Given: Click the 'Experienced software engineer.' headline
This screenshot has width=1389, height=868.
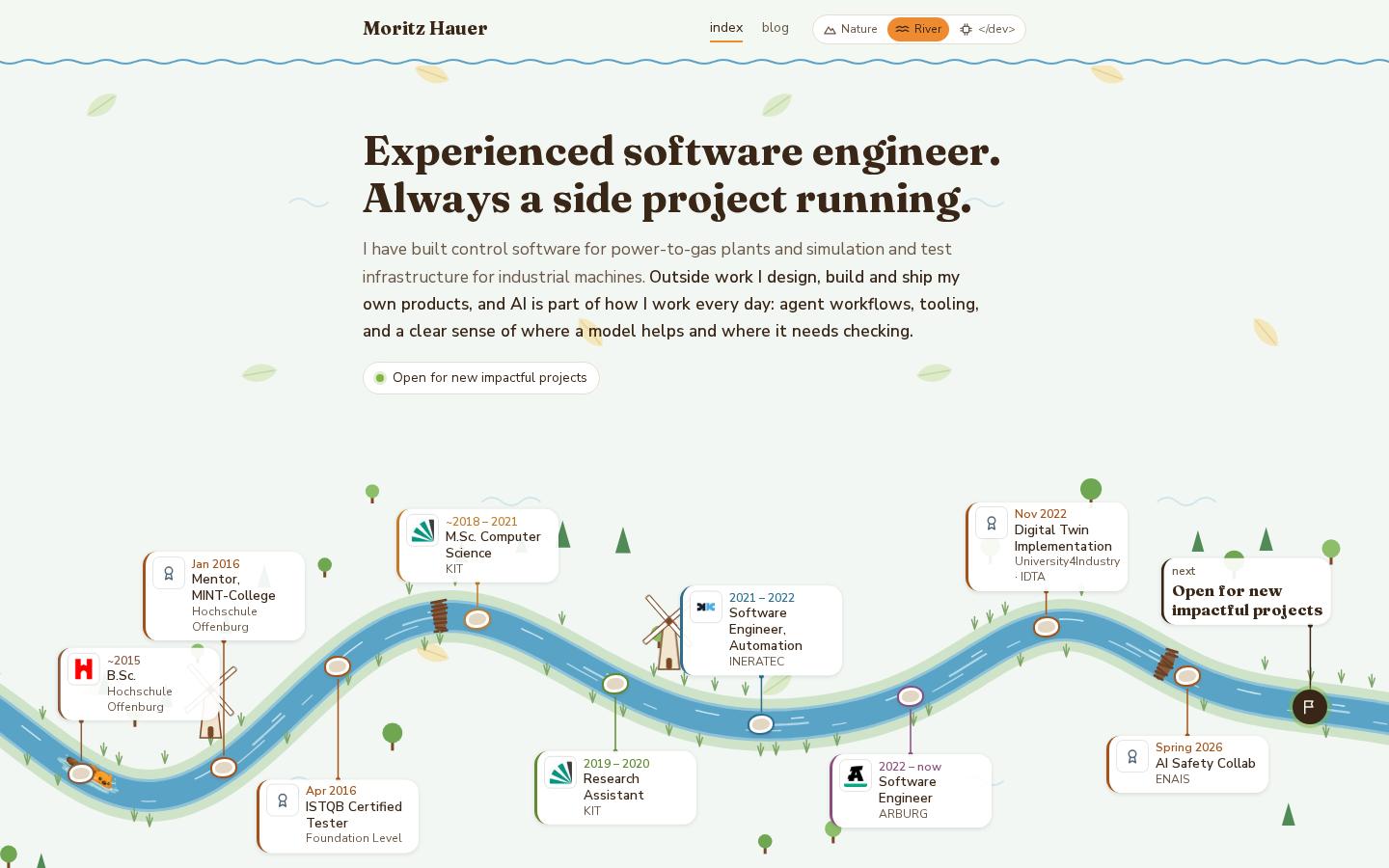Looking at the screenshot, I should (682, 151).
